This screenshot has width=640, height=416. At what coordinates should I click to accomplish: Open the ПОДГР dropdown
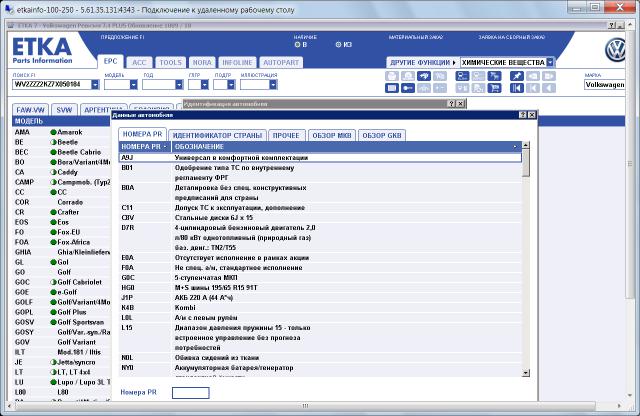click(231, 85)
